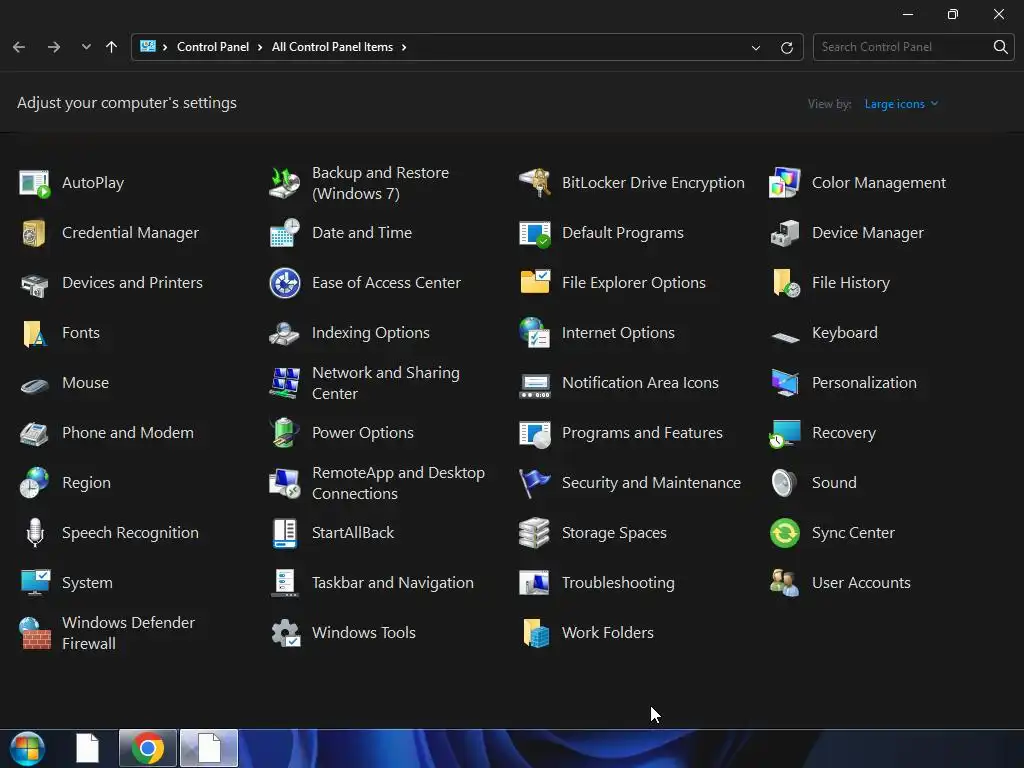Open the Sound speaker icon
The image size is (1024, 768).
[784, 483]
